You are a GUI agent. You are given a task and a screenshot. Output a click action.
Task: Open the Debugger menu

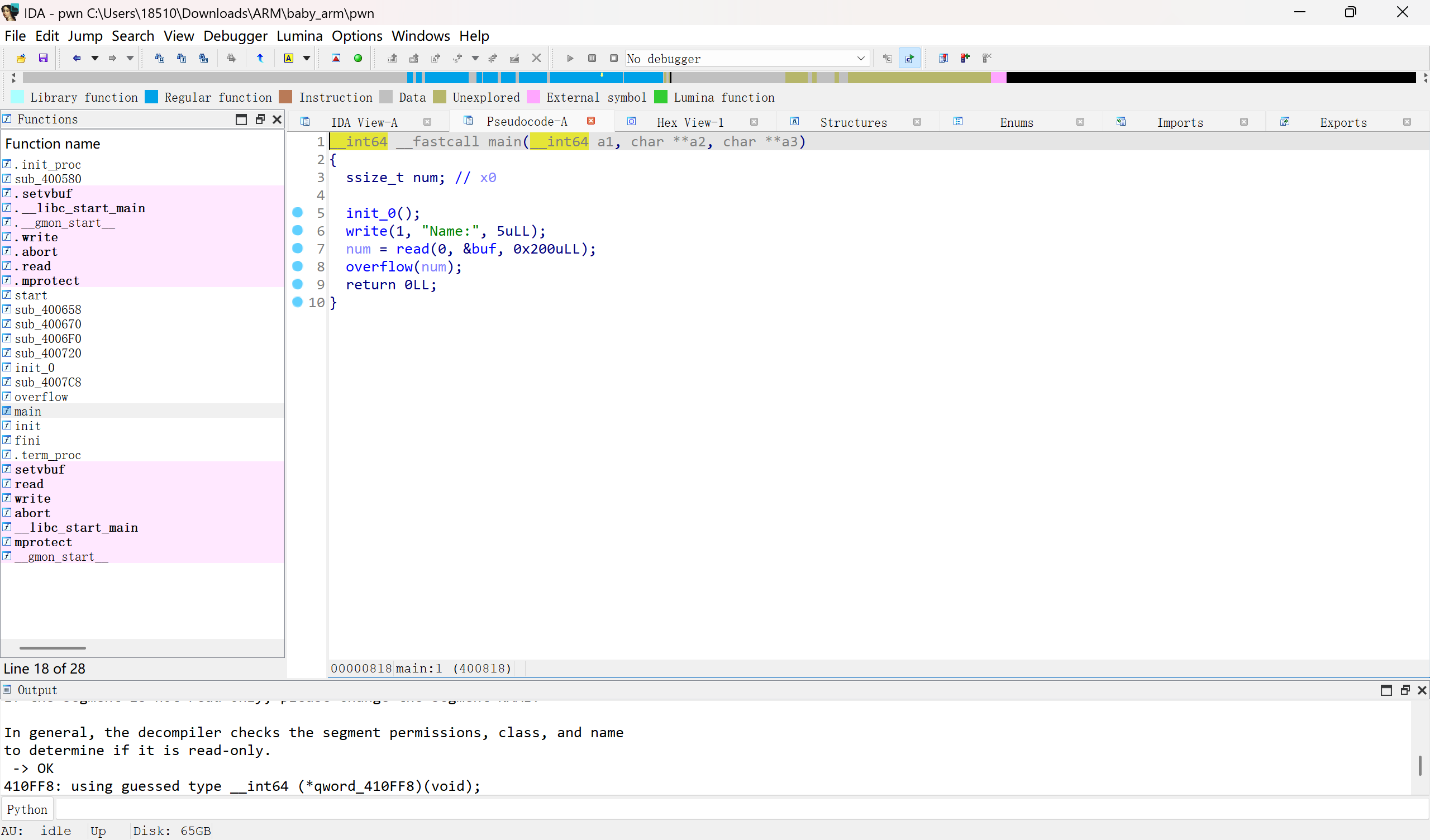pos(235,36)
